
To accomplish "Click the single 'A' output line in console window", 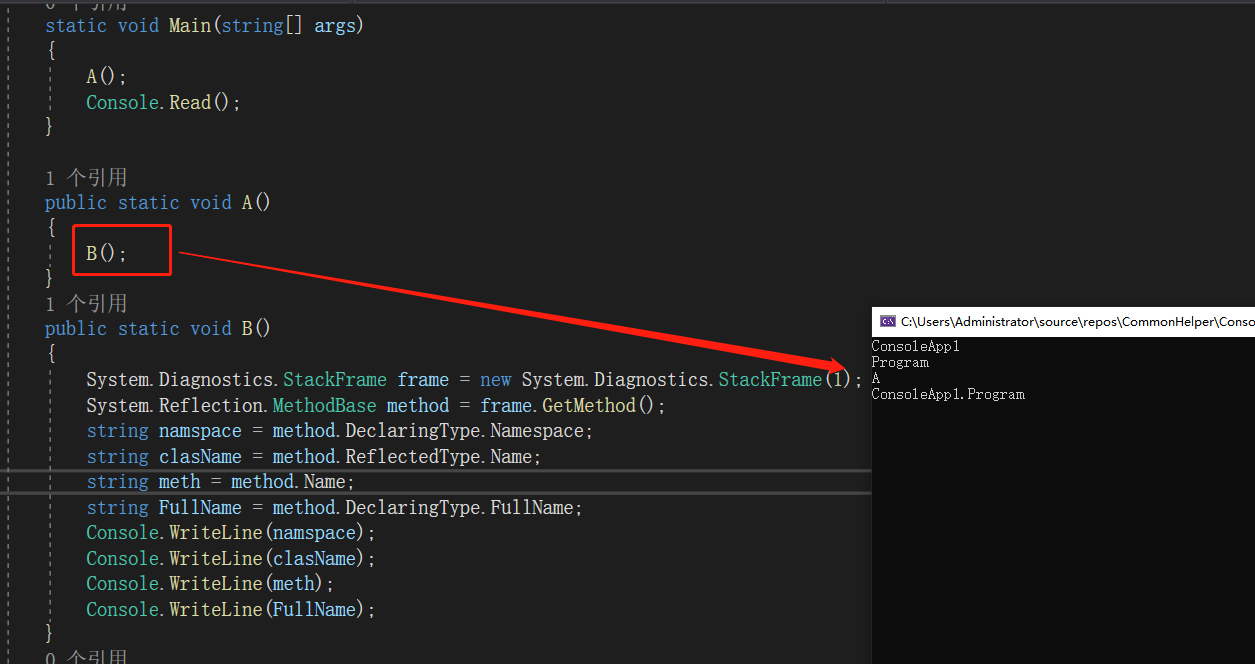I will 876,379.
